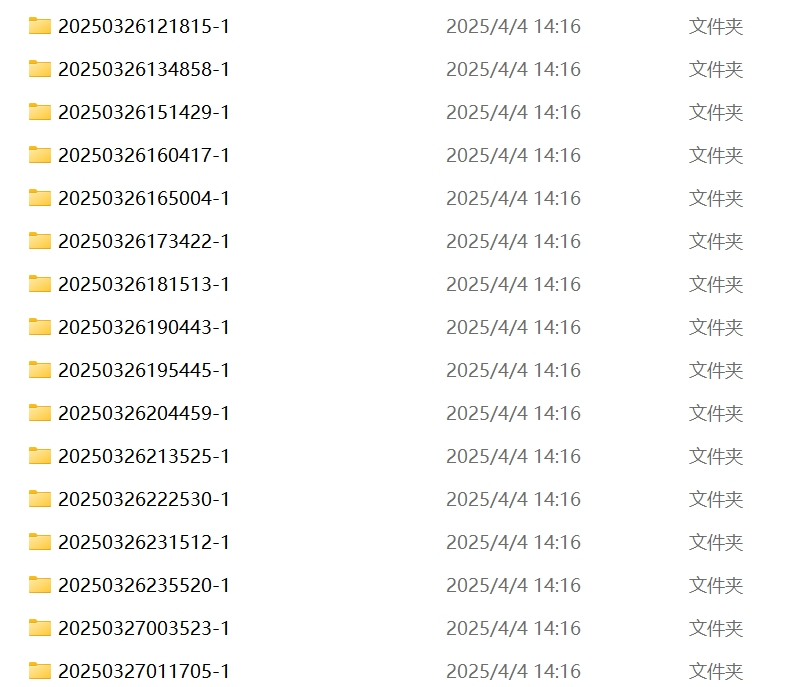Select folder icon of 20250326151429-1
This screenshot has width=793, height=687.
point(40,112)
